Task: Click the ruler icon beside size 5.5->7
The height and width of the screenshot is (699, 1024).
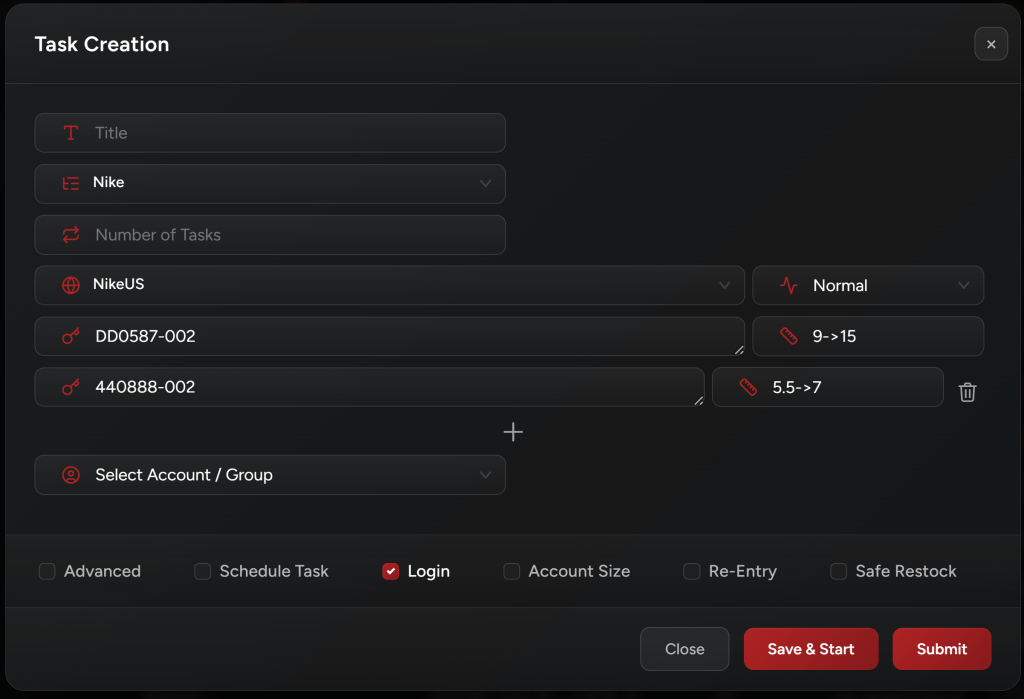Action: coord(748,387)
